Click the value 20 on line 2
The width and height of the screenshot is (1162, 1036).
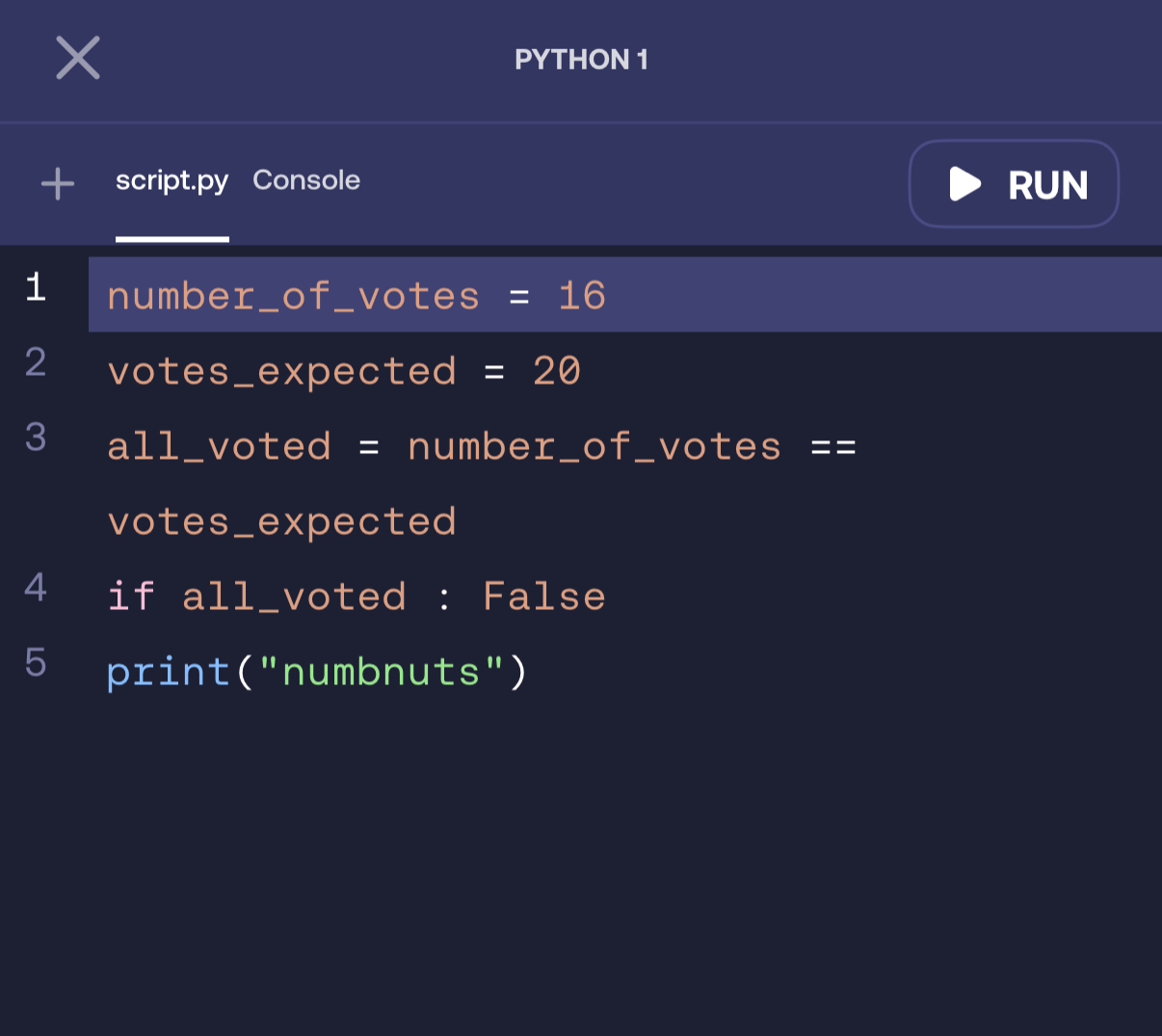pos(557,371)
